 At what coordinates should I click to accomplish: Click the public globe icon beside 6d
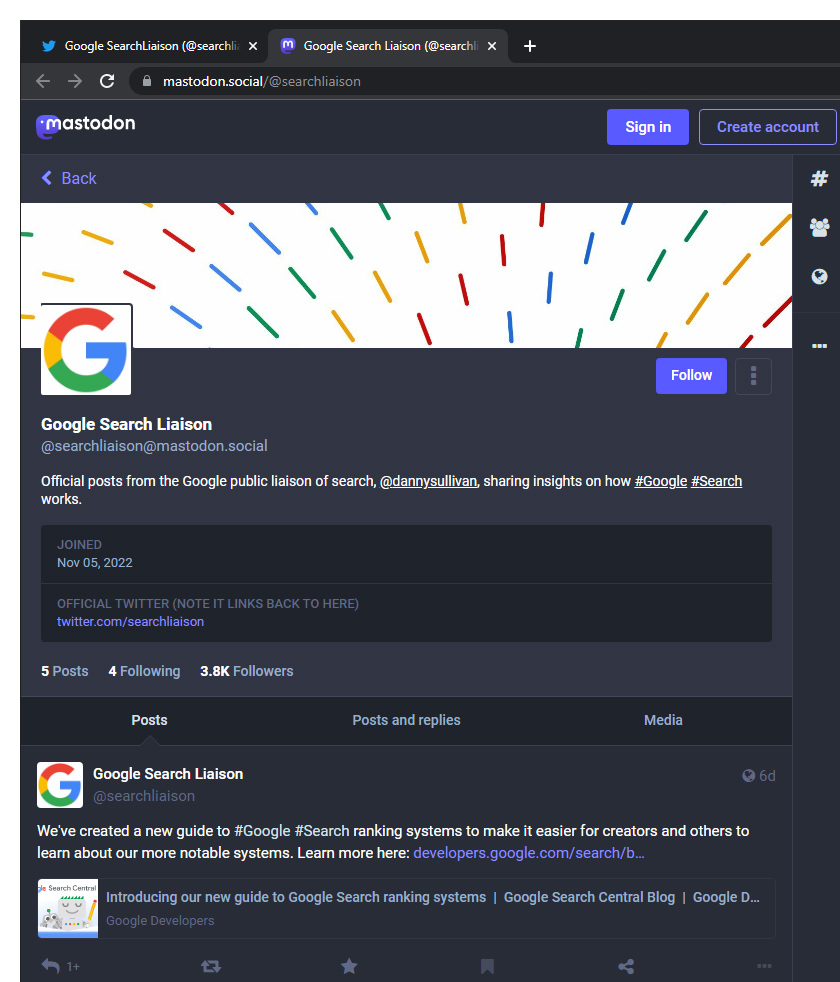coord(749,776)
